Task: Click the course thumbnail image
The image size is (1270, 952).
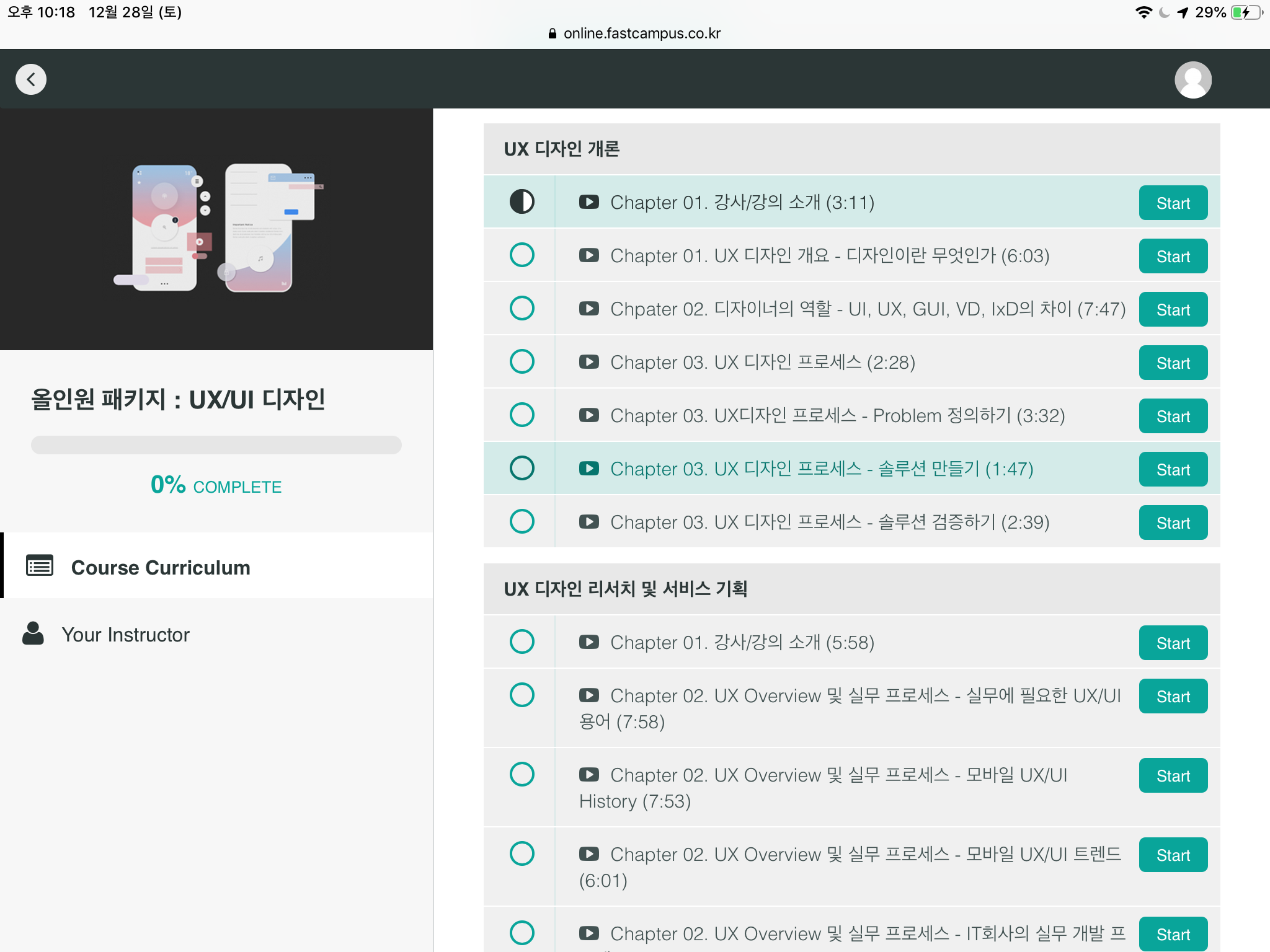Action: pyautogui.click(x=216, y=229)
